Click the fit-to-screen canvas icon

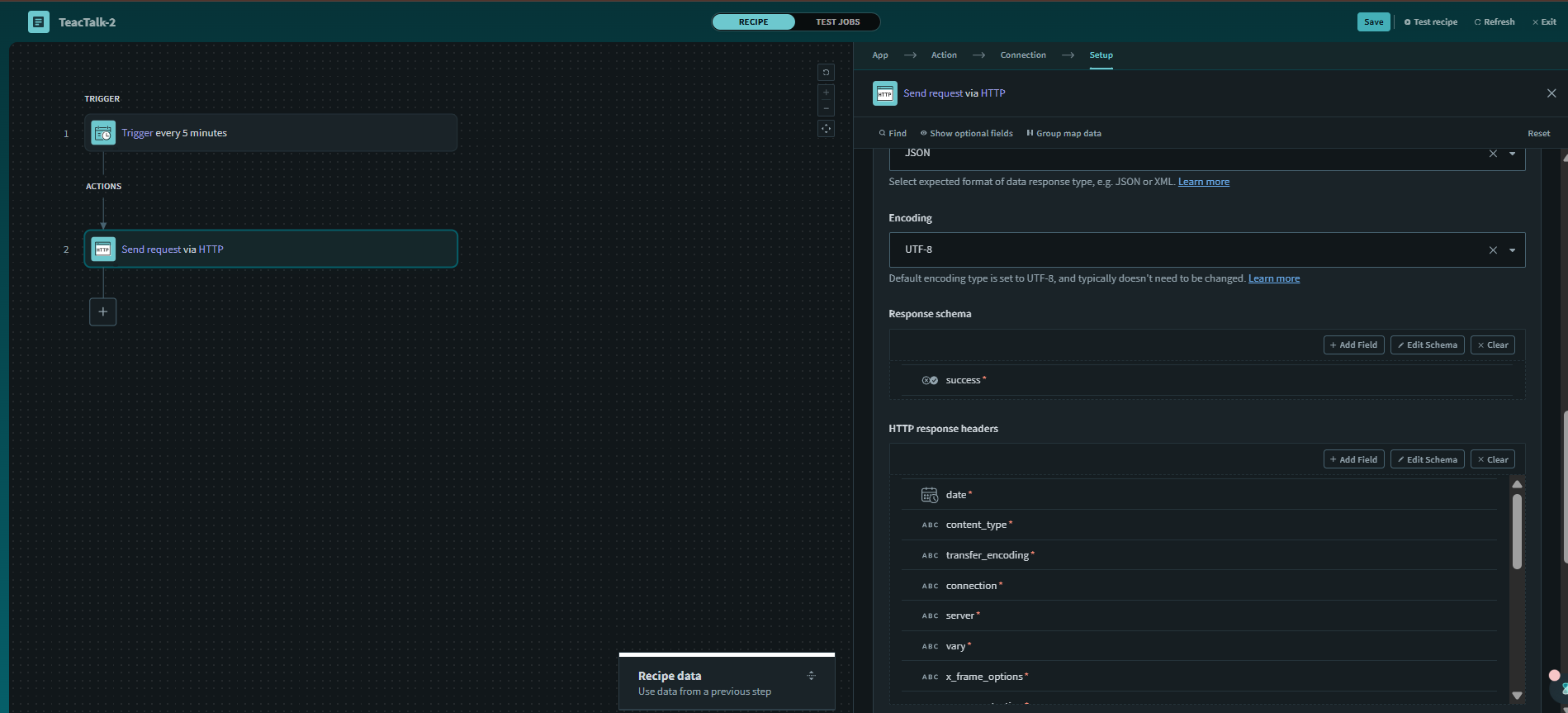pyautogui.click(x=826, y=129)
